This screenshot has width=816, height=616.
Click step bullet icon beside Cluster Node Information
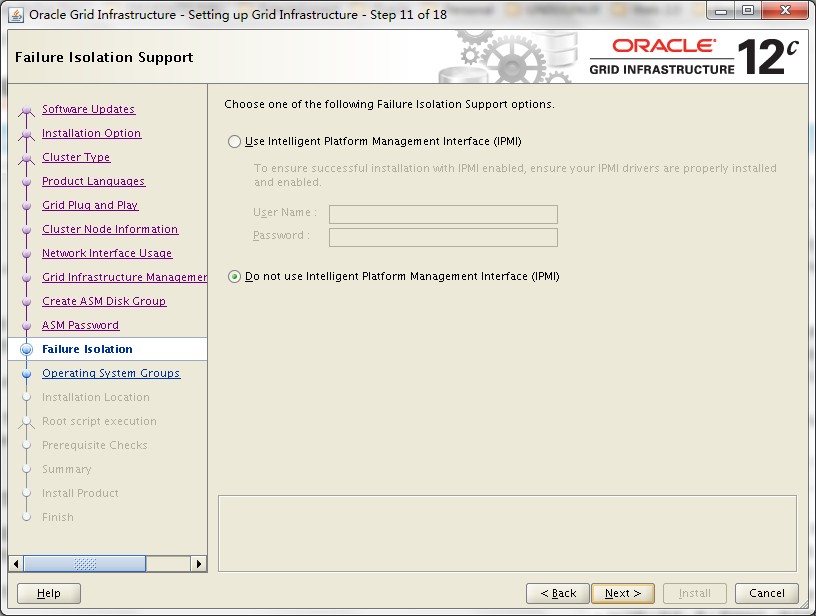coord(27,229)
